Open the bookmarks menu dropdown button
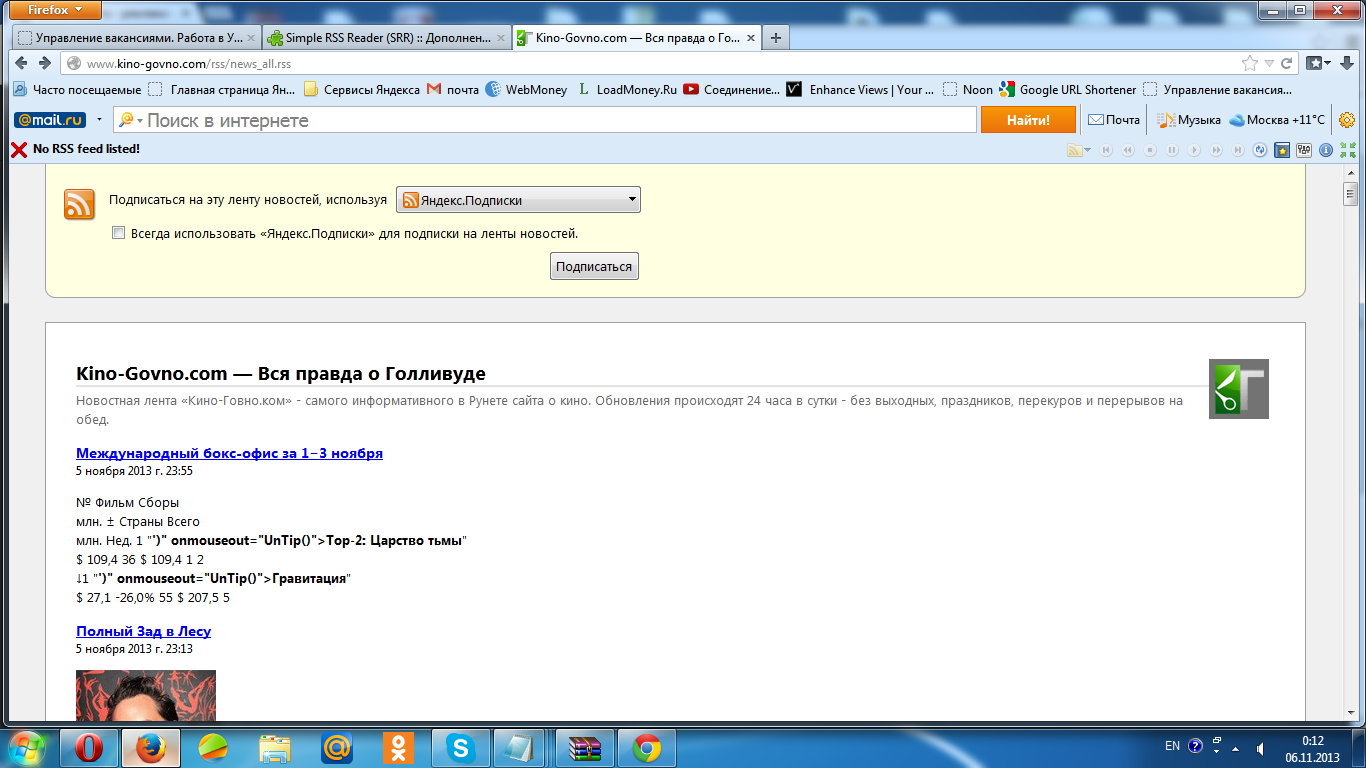Screen dimensions: 1366x768 (x=1318, y=63)
